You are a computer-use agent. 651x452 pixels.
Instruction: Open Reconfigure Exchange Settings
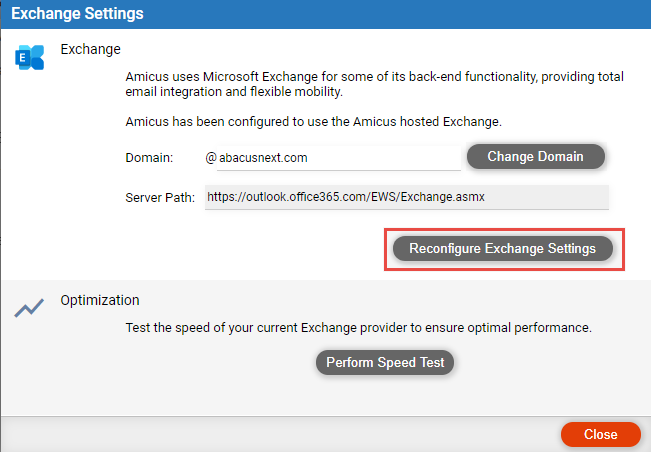[503, 249]
